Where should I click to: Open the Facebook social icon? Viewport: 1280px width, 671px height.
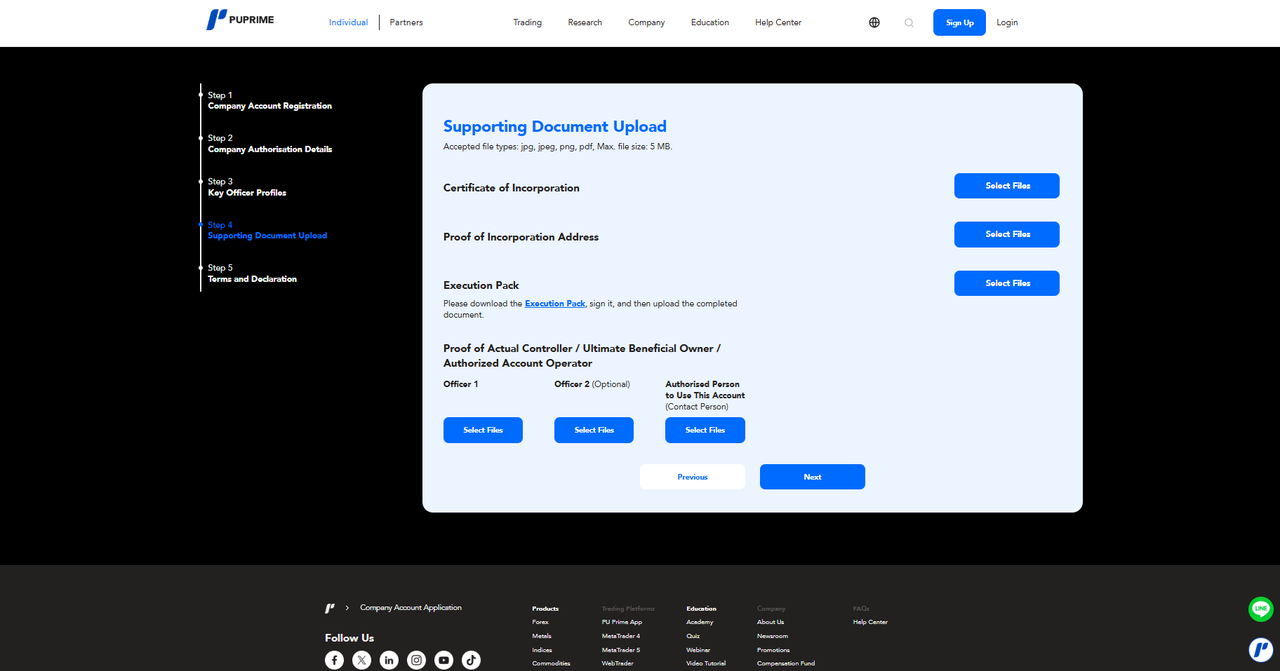pos(334,660)
